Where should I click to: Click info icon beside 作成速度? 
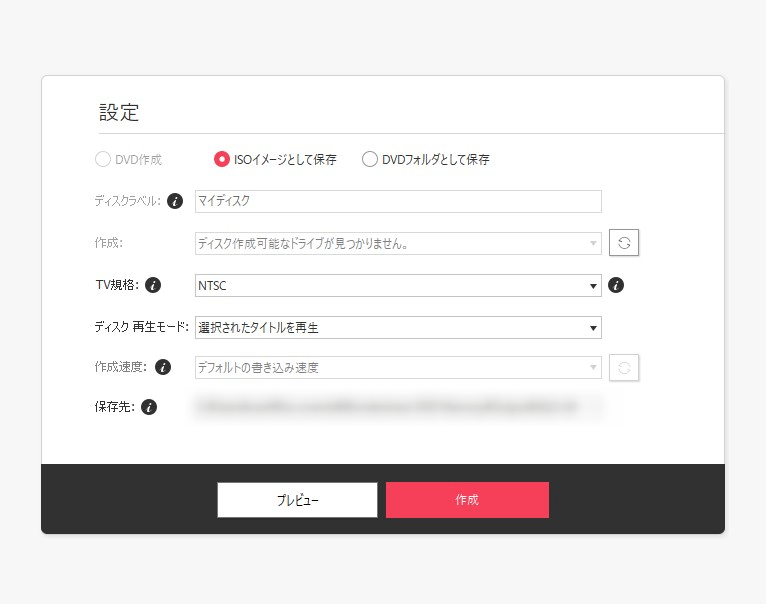click(163, 367)
